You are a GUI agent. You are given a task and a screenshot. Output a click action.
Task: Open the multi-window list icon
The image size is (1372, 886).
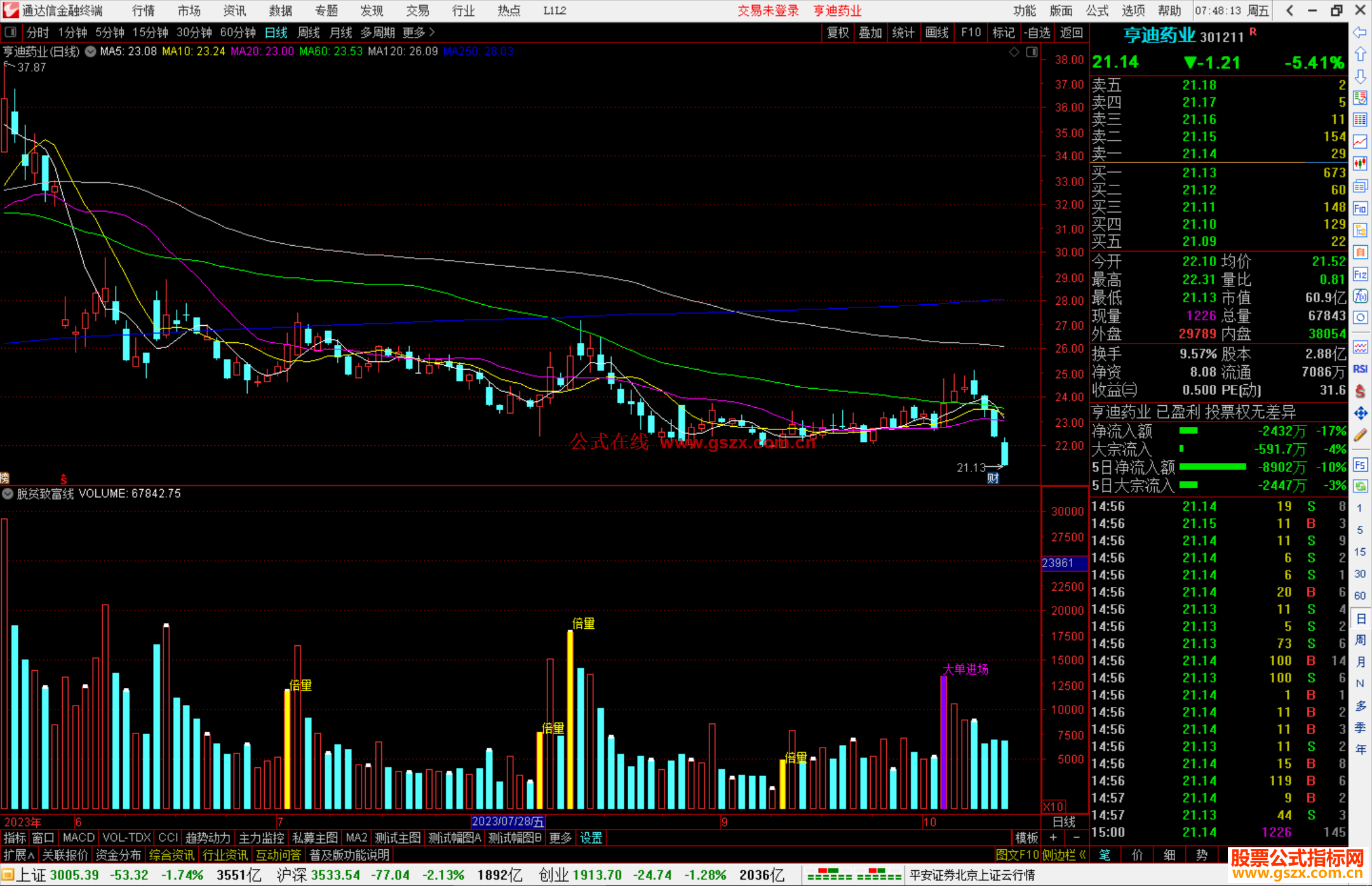[1360, 186]
